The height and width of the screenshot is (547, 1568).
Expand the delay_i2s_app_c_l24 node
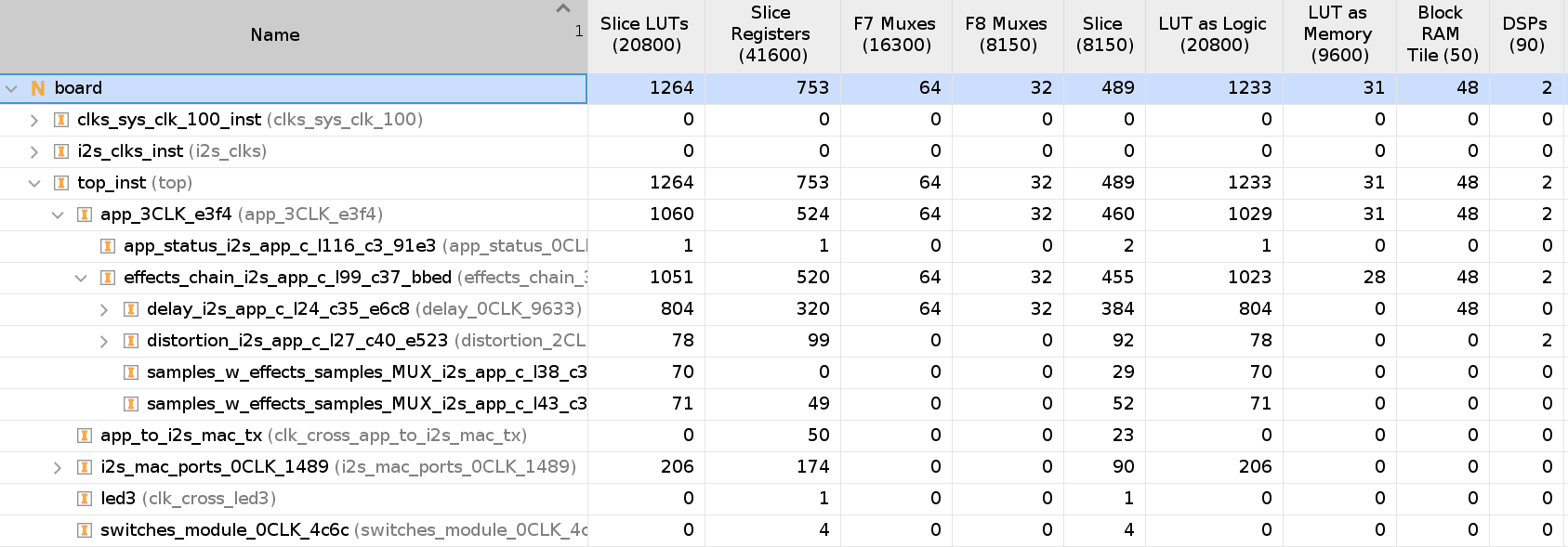point(104,309)
